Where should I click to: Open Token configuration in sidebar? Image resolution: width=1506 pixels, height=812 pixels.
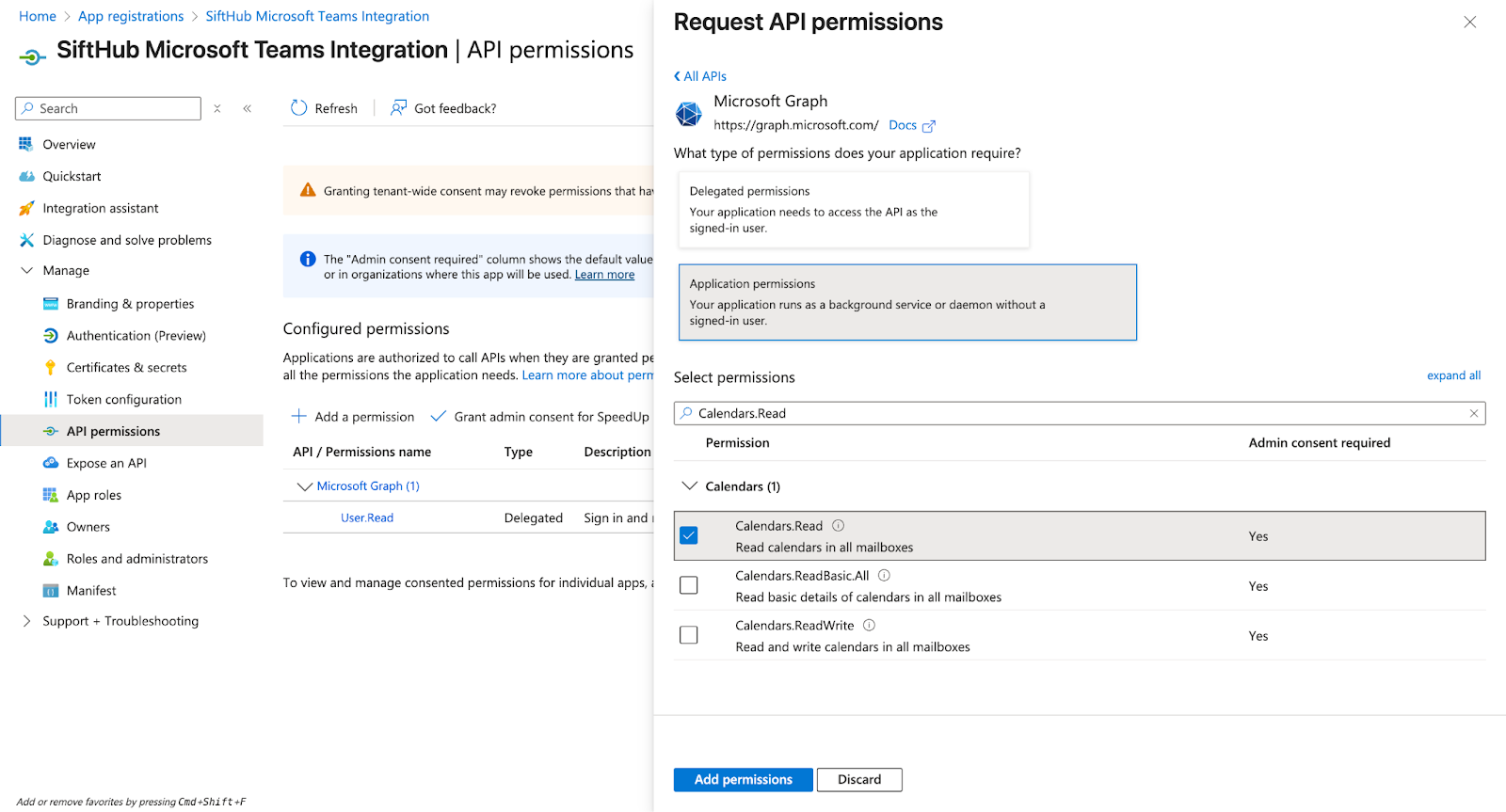(123, 400)
